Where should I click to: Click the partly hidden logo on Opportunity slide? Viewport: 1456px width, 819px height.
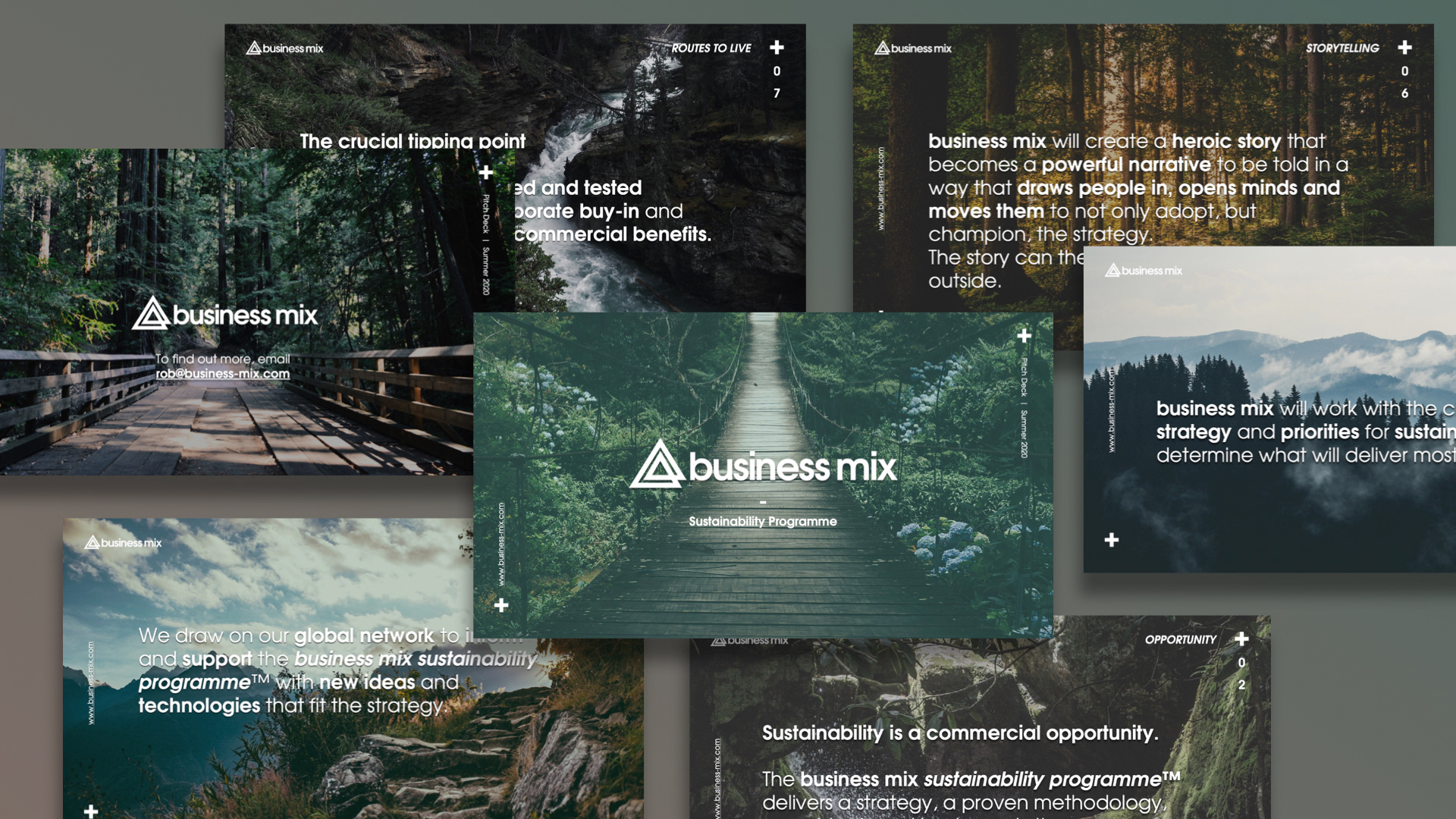point(749,641)
